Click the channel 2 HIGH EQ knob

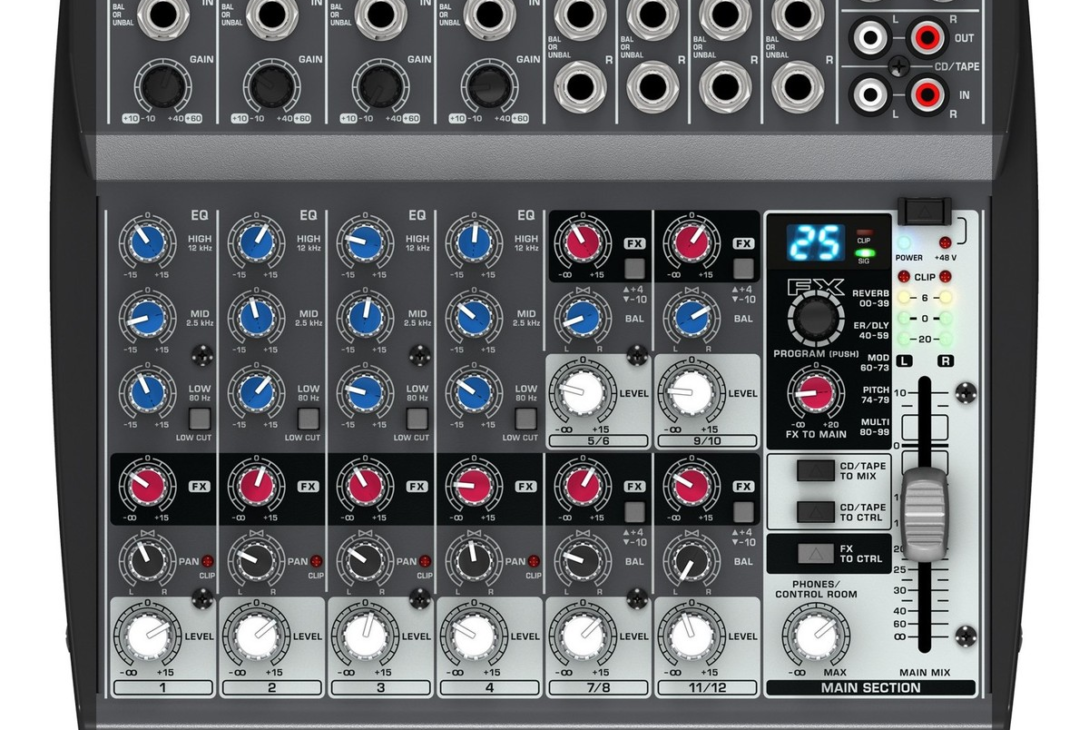pos(256,243)
